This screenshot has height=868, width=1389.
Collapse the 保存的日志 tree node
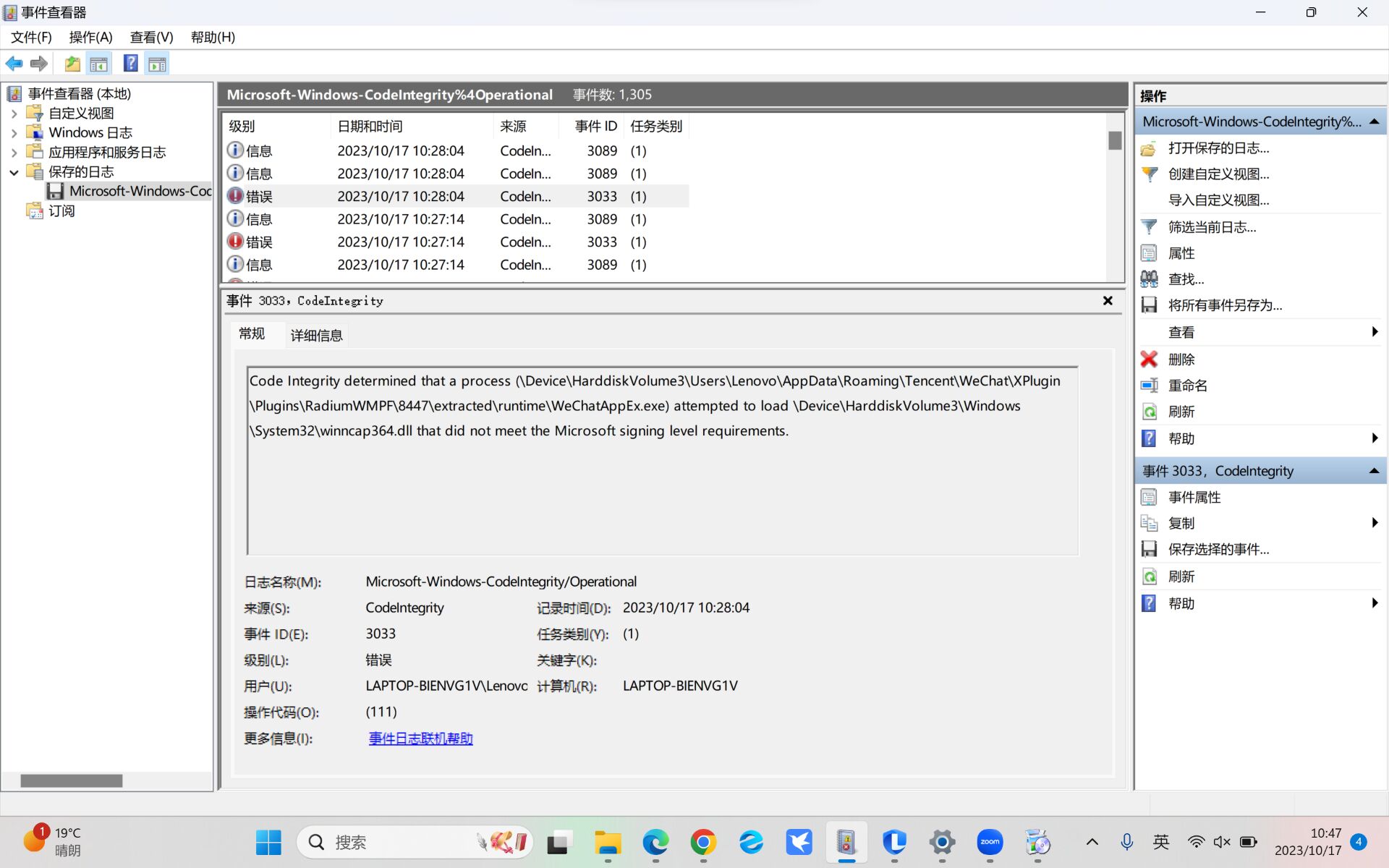[x=14, y=172]
